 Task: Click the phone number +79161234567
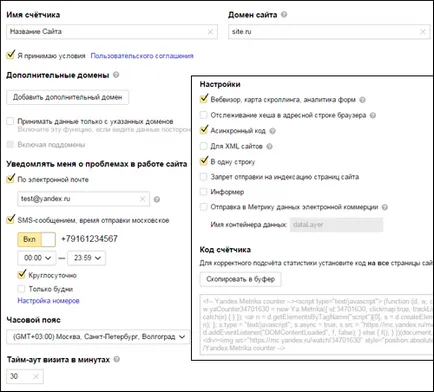point(89,239)
